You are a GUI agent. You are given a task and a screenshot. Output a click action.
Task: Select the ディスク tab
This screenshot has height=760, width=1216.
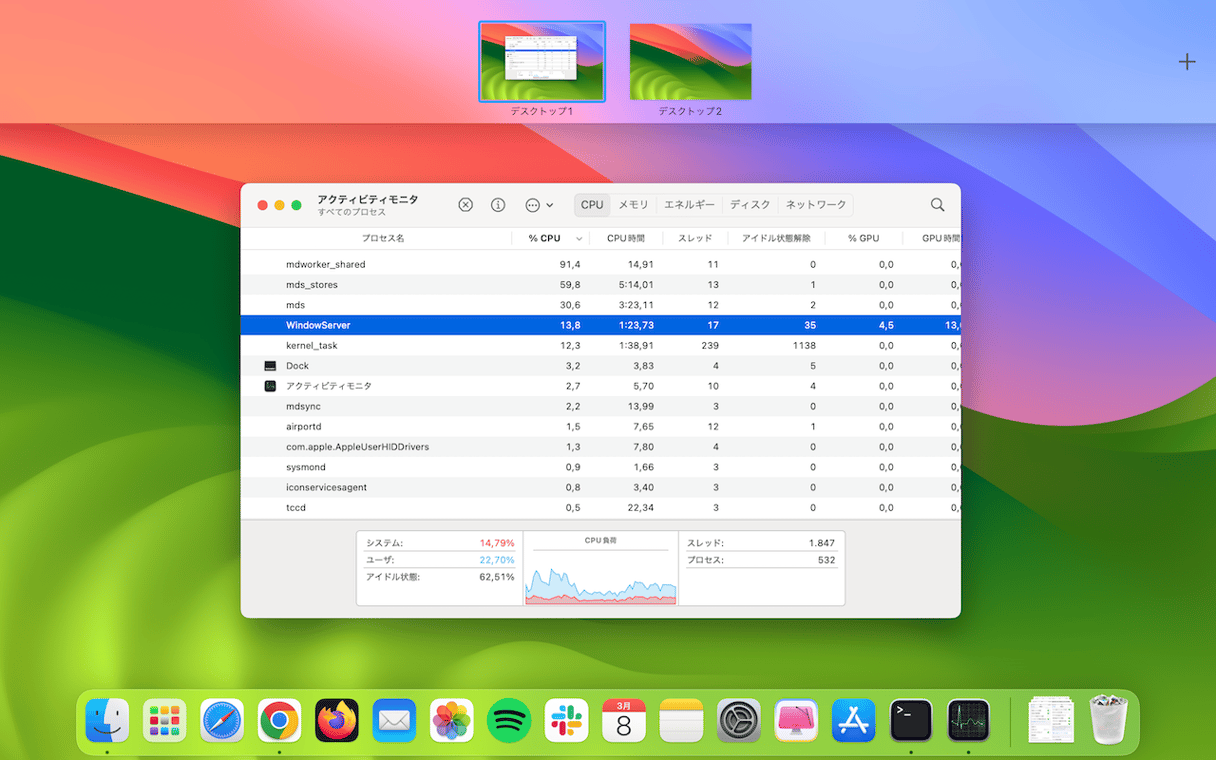(750, 204)
